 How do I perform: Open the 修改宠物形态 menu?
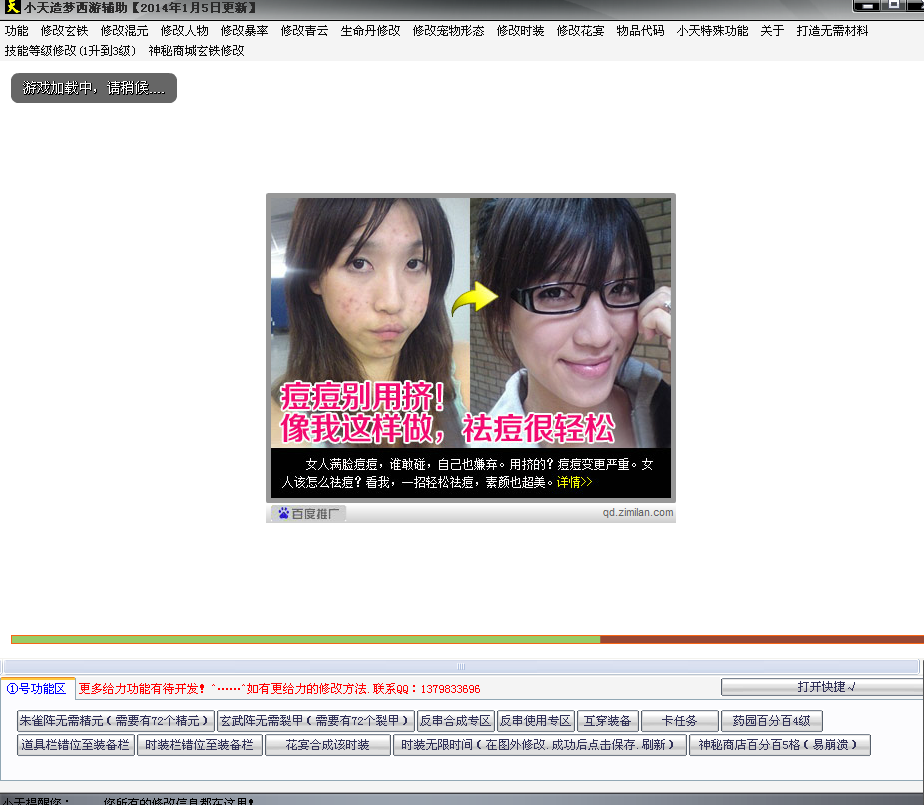click(x=448, y=31)
